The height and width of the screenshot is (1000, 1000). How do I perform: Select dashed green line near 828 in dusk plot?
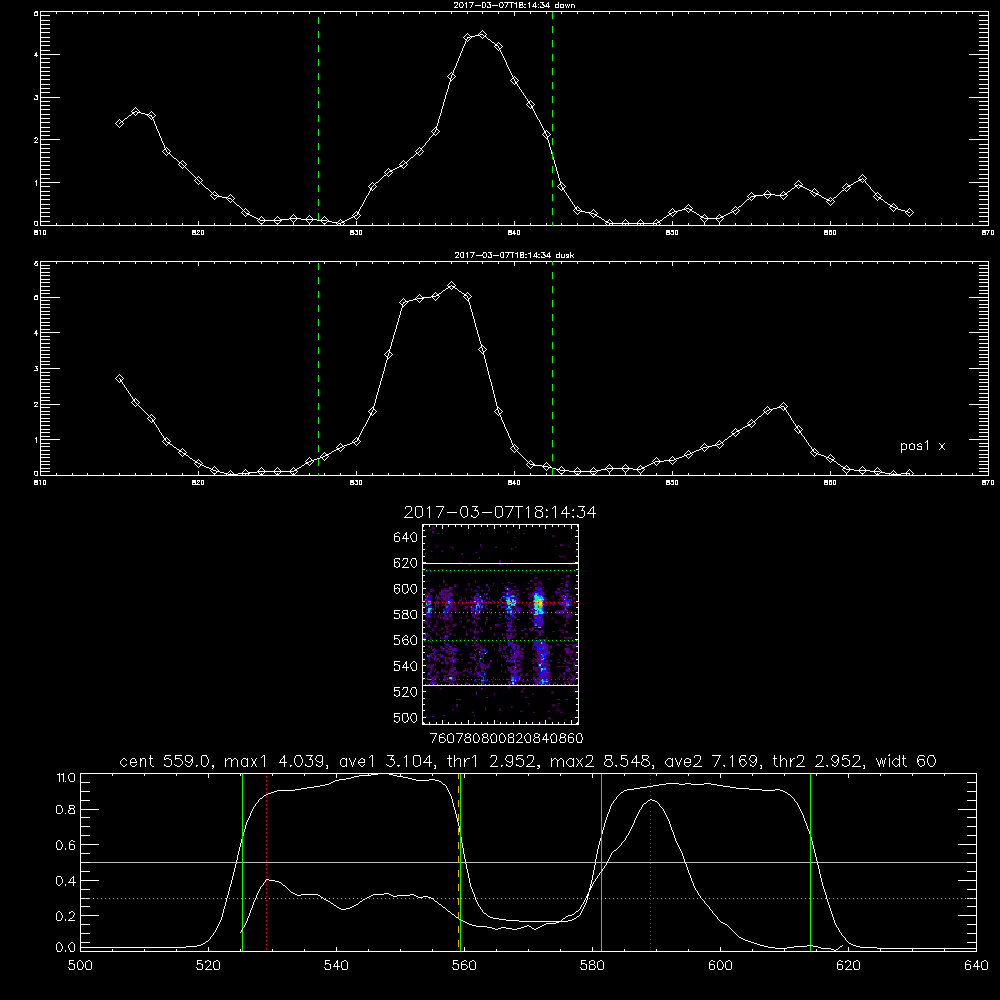click(318, 369)
